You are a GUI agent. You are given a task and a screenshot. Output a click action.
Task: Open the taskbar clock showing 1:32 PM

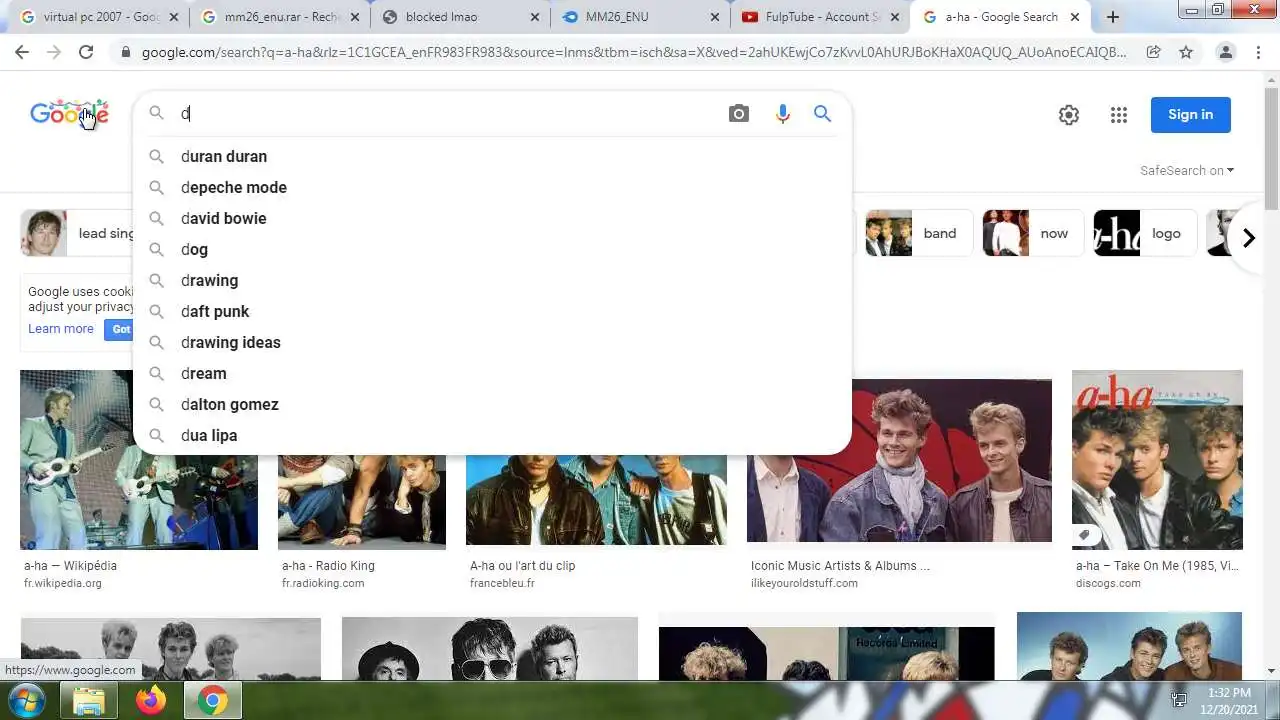tap(1229, 700)
